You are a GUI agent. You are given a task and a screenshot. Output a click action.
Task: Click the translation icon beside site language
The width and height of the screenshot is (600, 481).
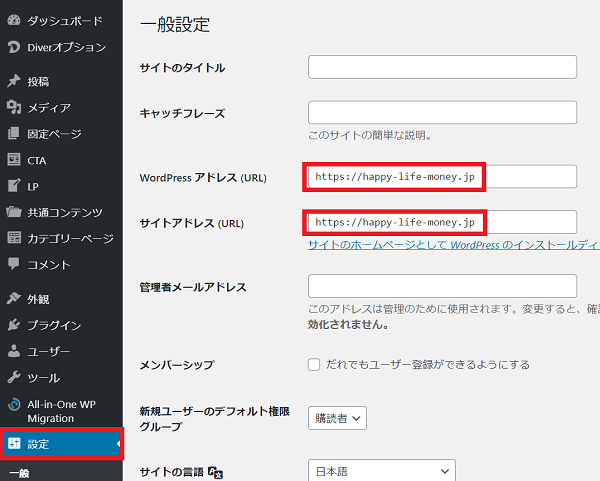[215, 473]
